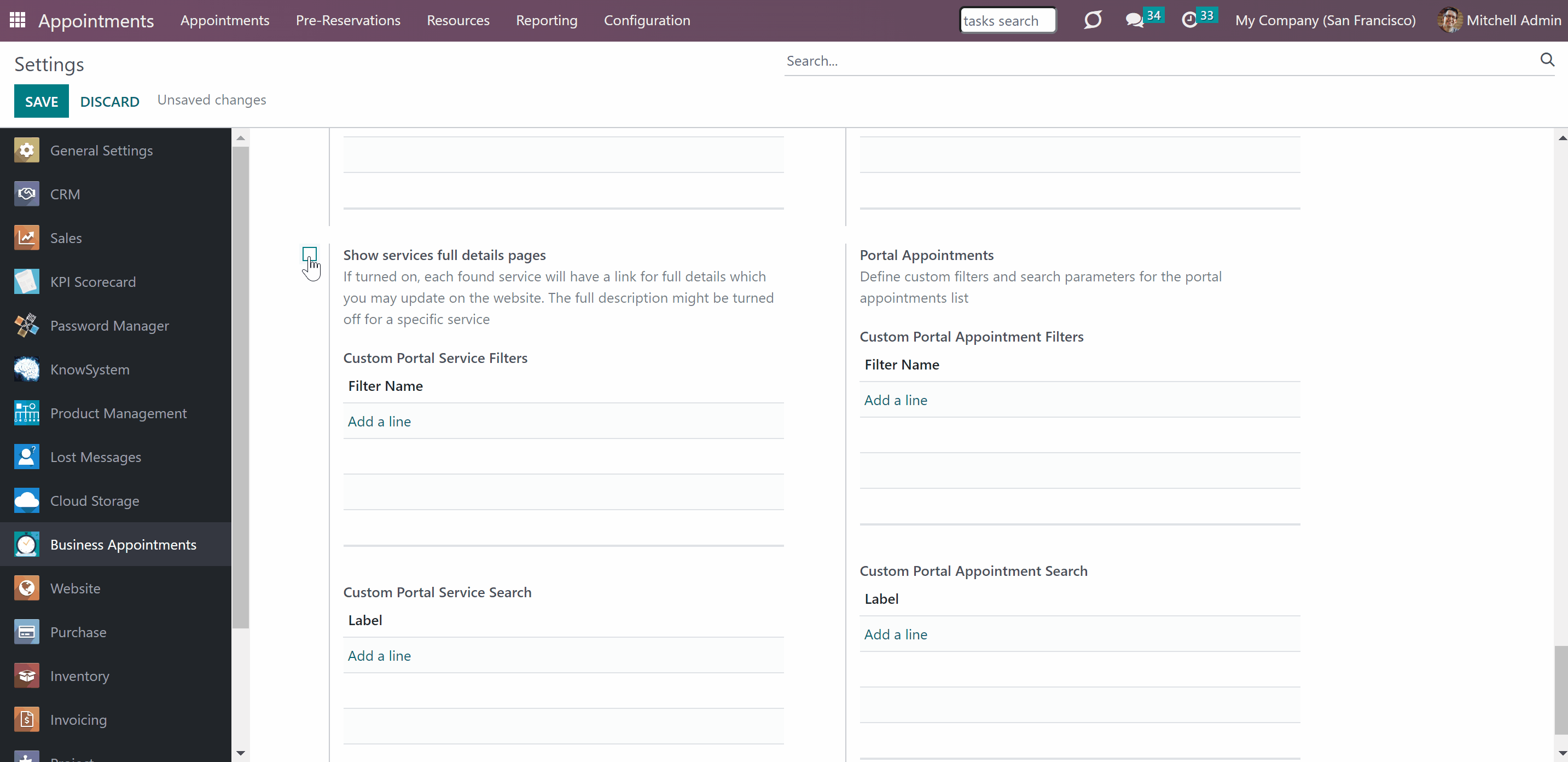The image size is (1568, 762).
Task: Open the Reporting menu
Action: (x=547, y=20)
